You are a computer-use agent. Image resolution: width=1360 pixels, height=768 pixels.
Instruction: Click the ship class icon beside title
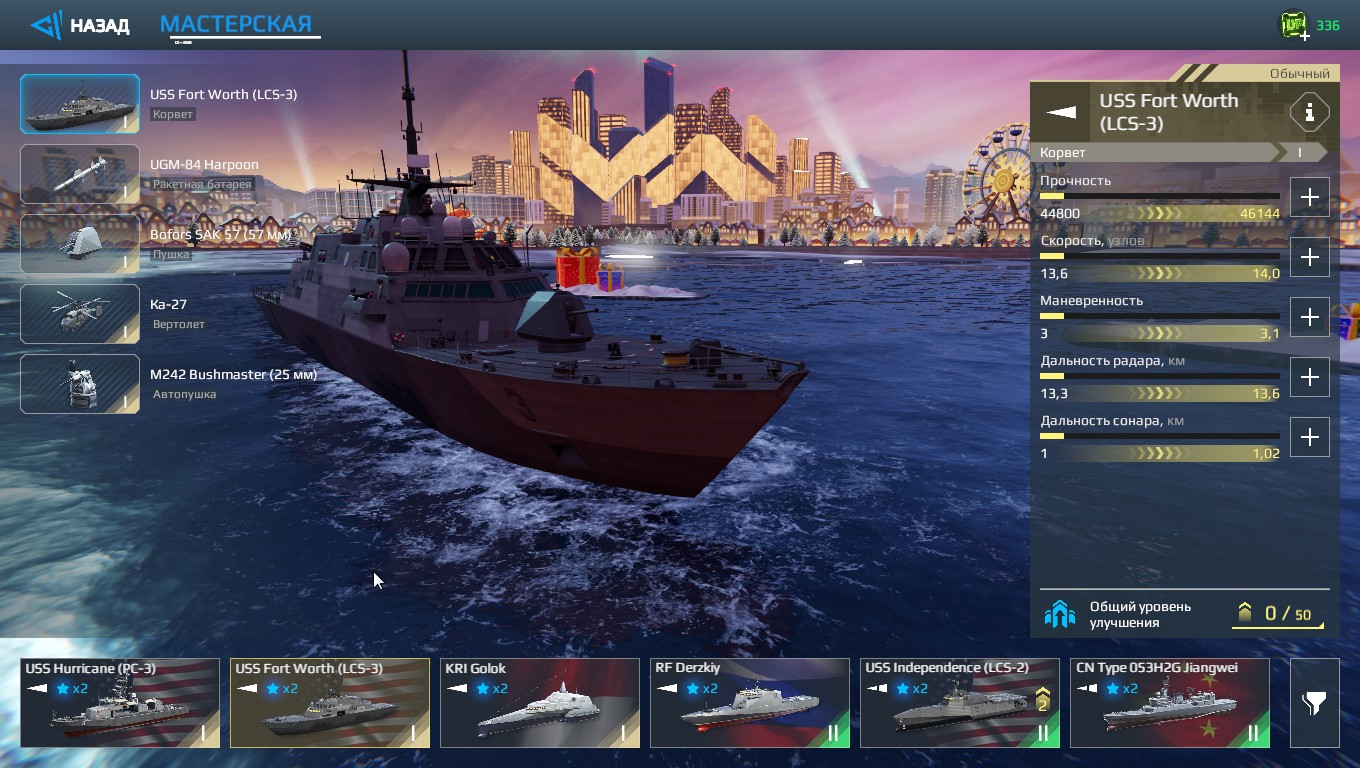click(1061, 112)
